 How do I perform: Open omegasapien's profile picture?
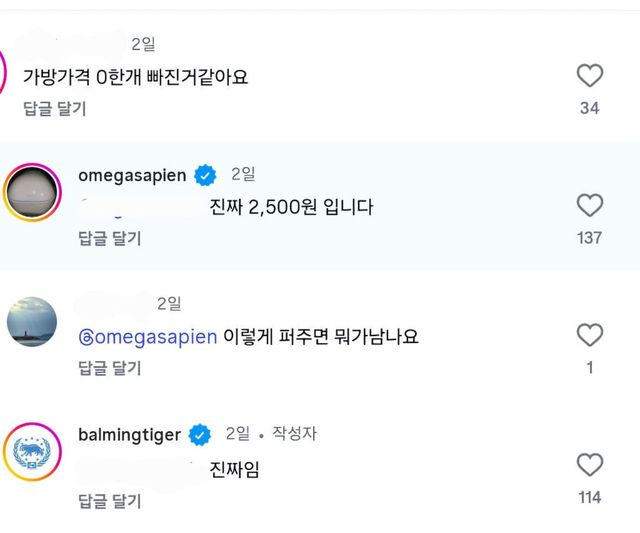pos(35,190)
